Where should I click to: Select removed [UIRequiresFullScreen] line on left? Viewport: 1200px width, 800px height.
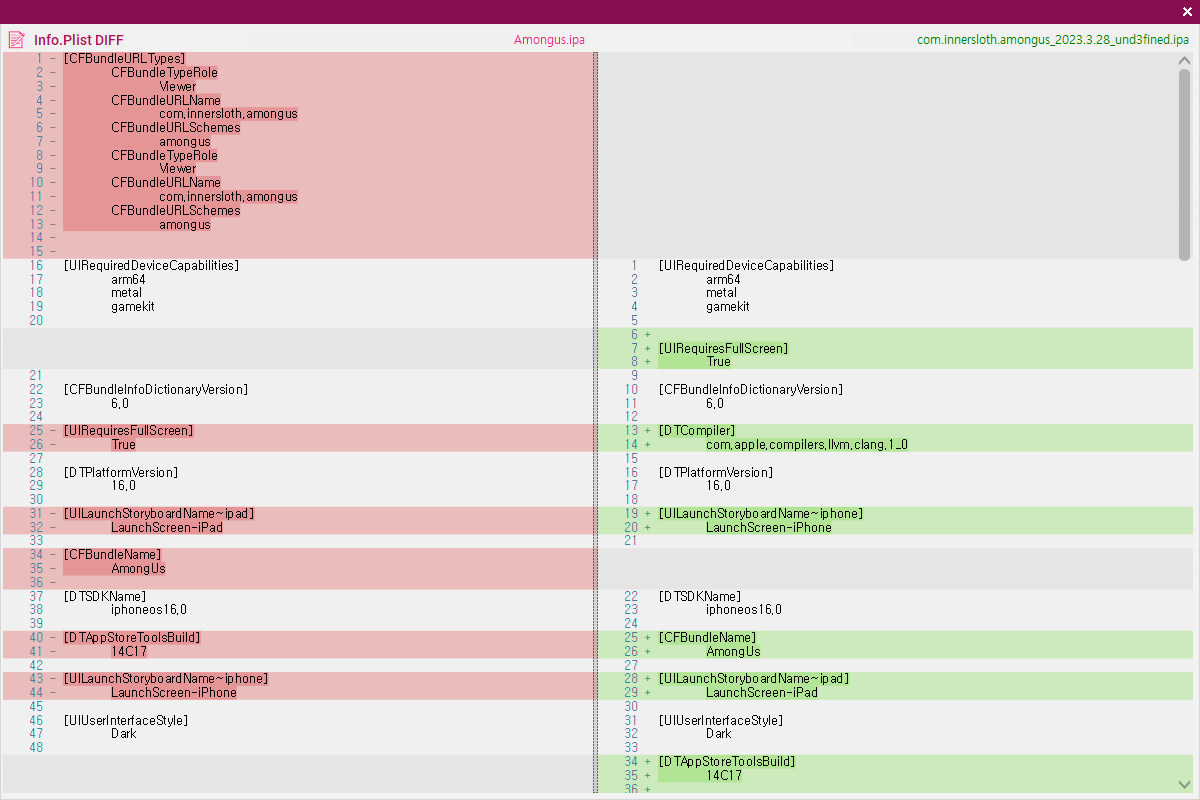pos(128,431)
